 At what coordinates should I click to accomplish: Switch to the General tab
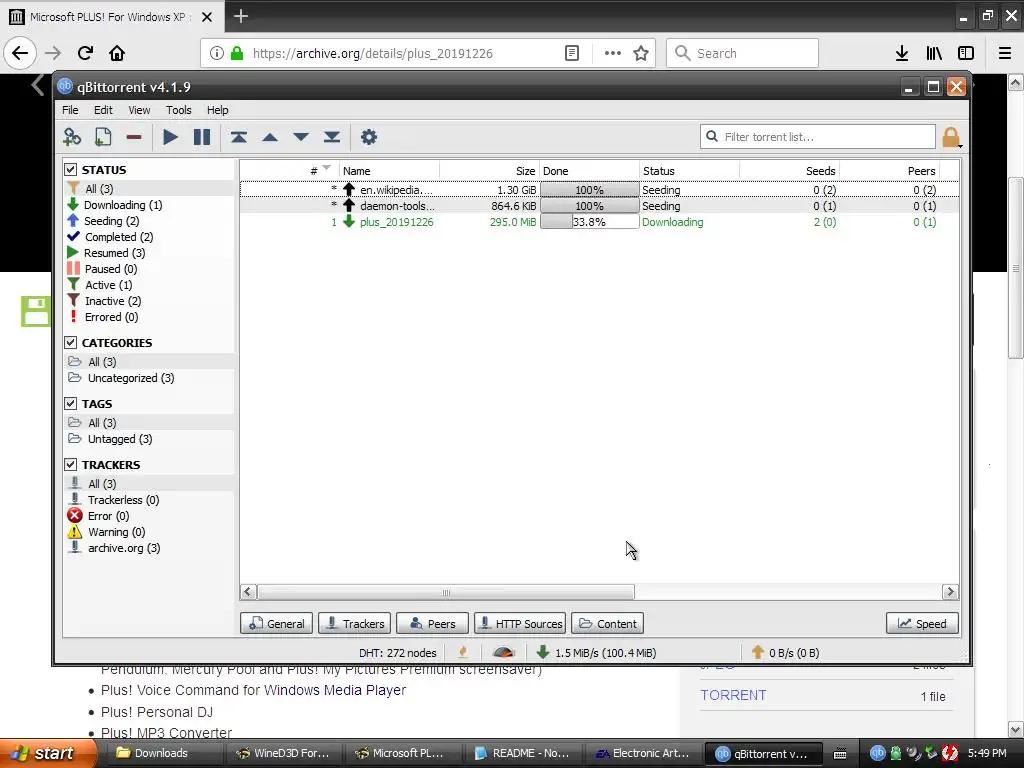(x=277, y=624)
